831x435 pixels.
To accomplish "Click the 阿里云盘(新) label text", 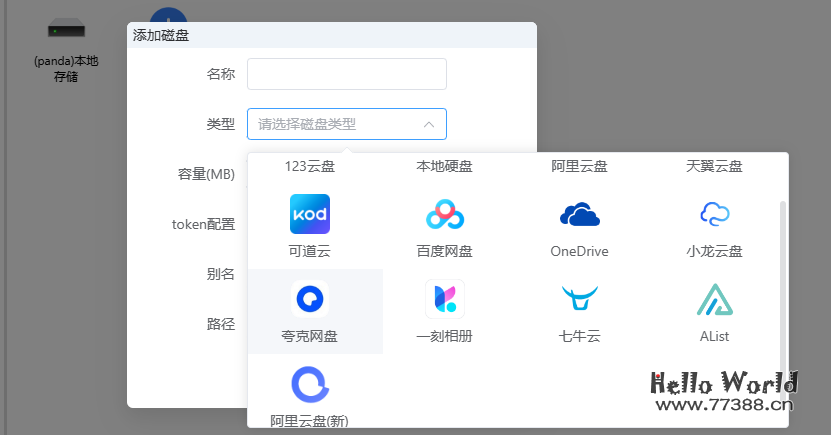I will click(310, 421).
